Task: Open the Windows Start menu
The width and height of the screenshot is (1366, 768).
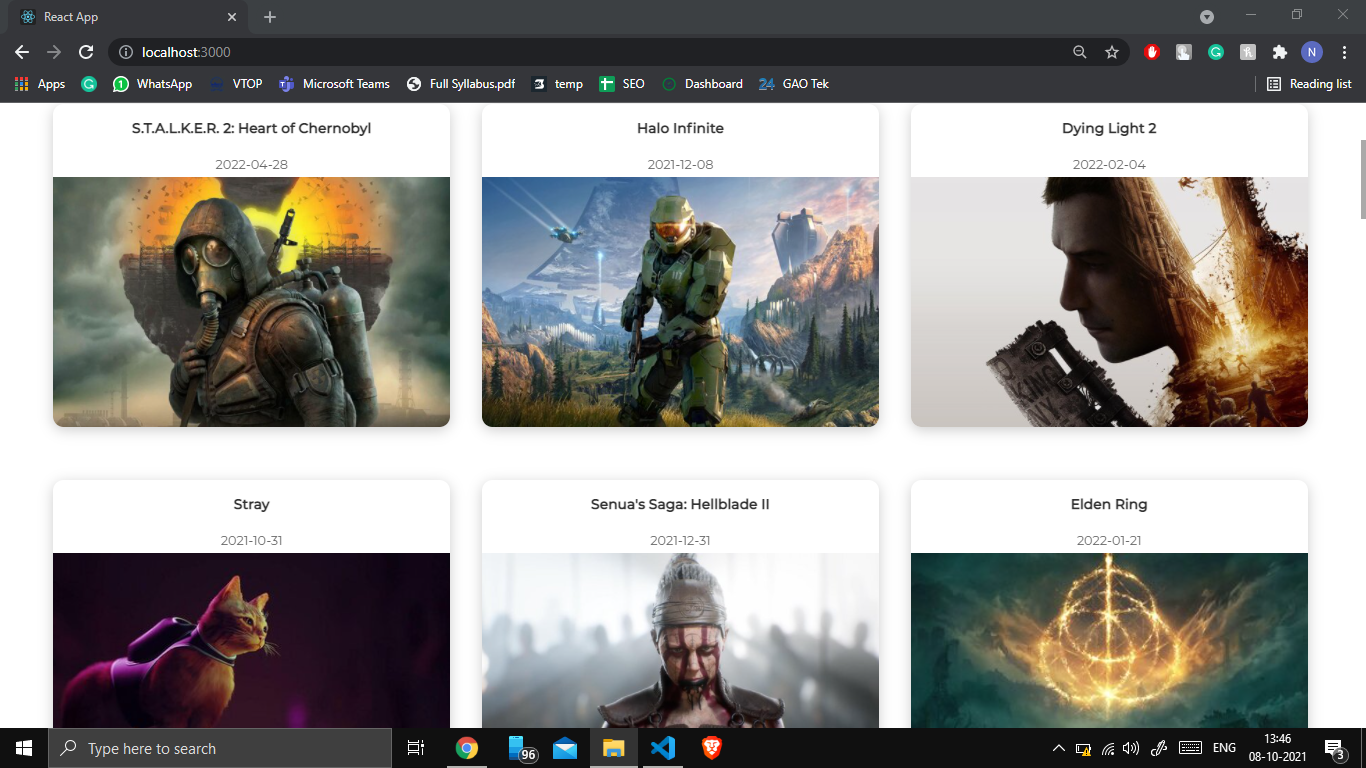Action: (24, 748)
